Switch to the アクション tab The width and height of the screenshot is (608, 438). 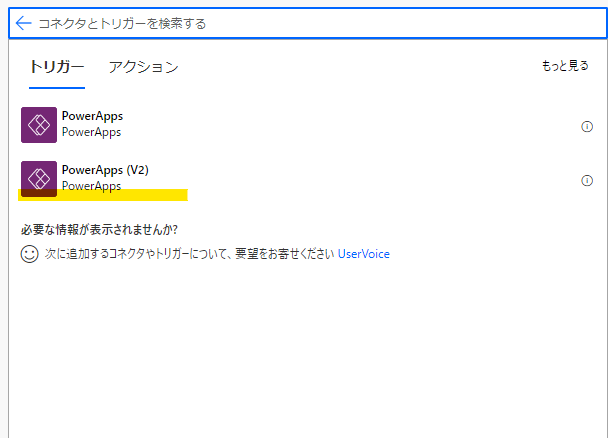click(x=143, y=67)
